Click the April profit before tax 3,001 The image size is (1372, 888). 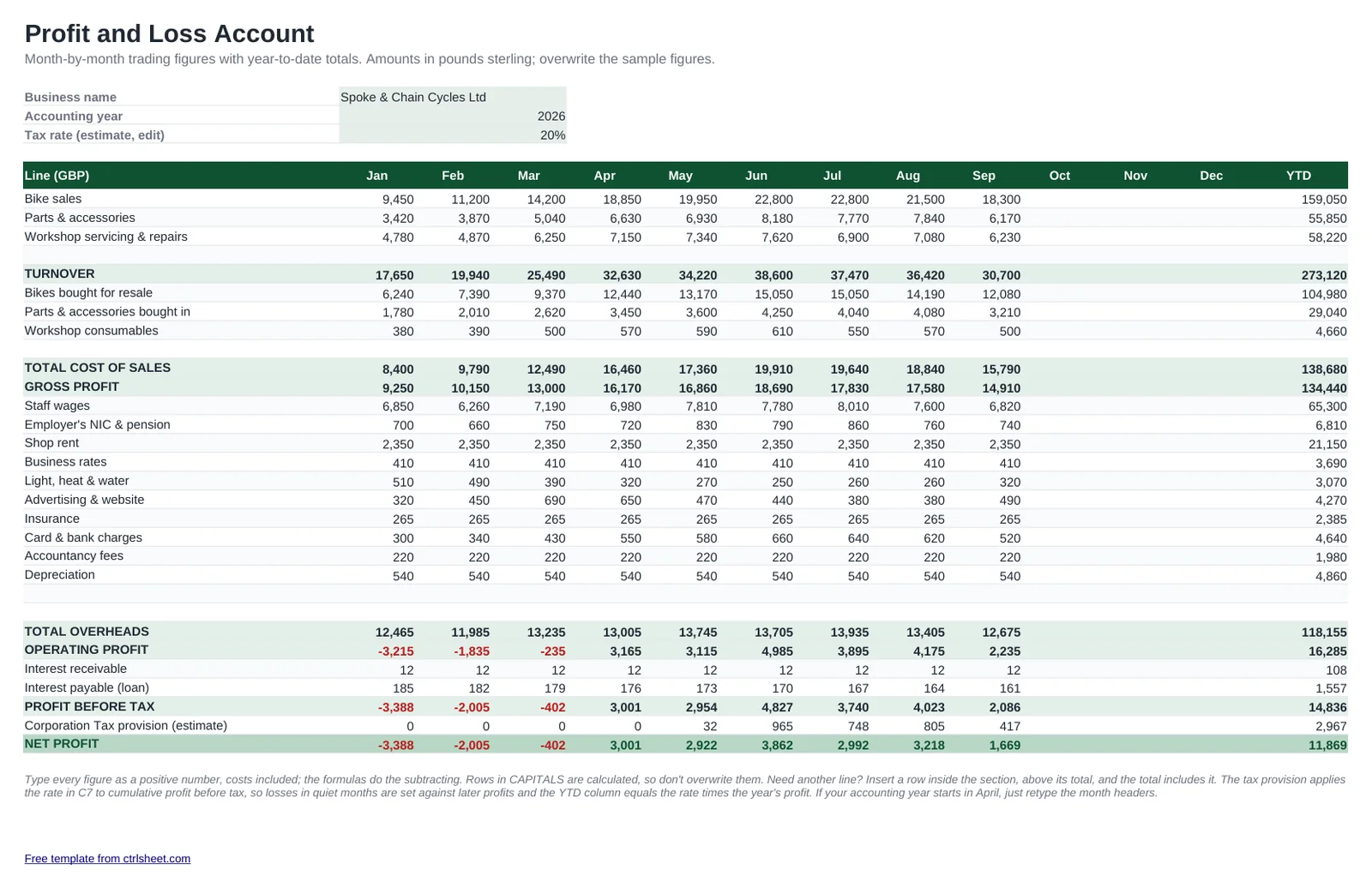click(625, 707)
